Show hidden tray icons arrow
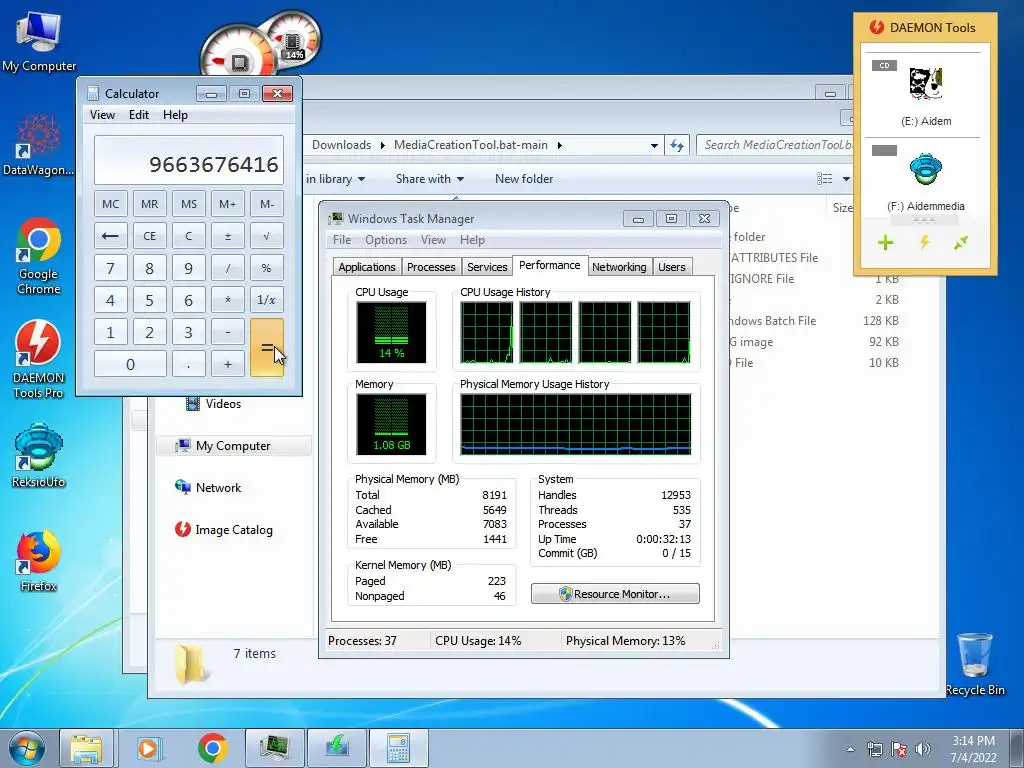This screenshot has height=768, width=1024. click(x=850, y=749)
